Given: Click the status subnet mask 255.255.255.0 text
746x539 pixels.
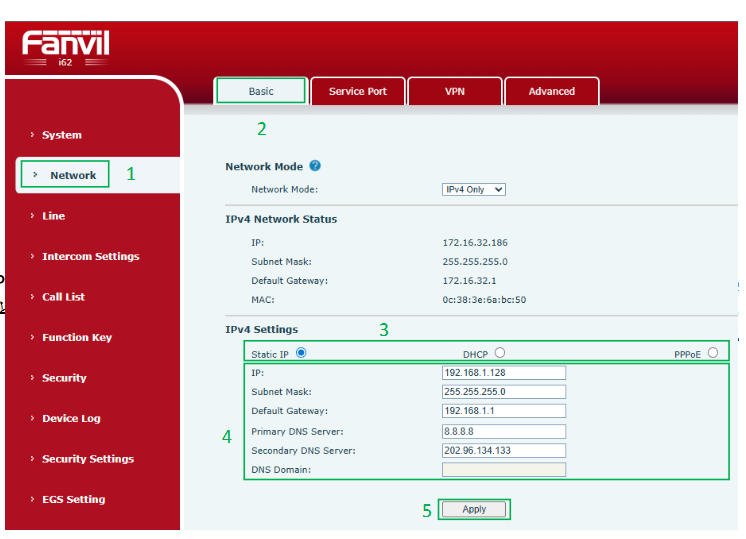Looking at the screenshot, I should coord(475,262).
